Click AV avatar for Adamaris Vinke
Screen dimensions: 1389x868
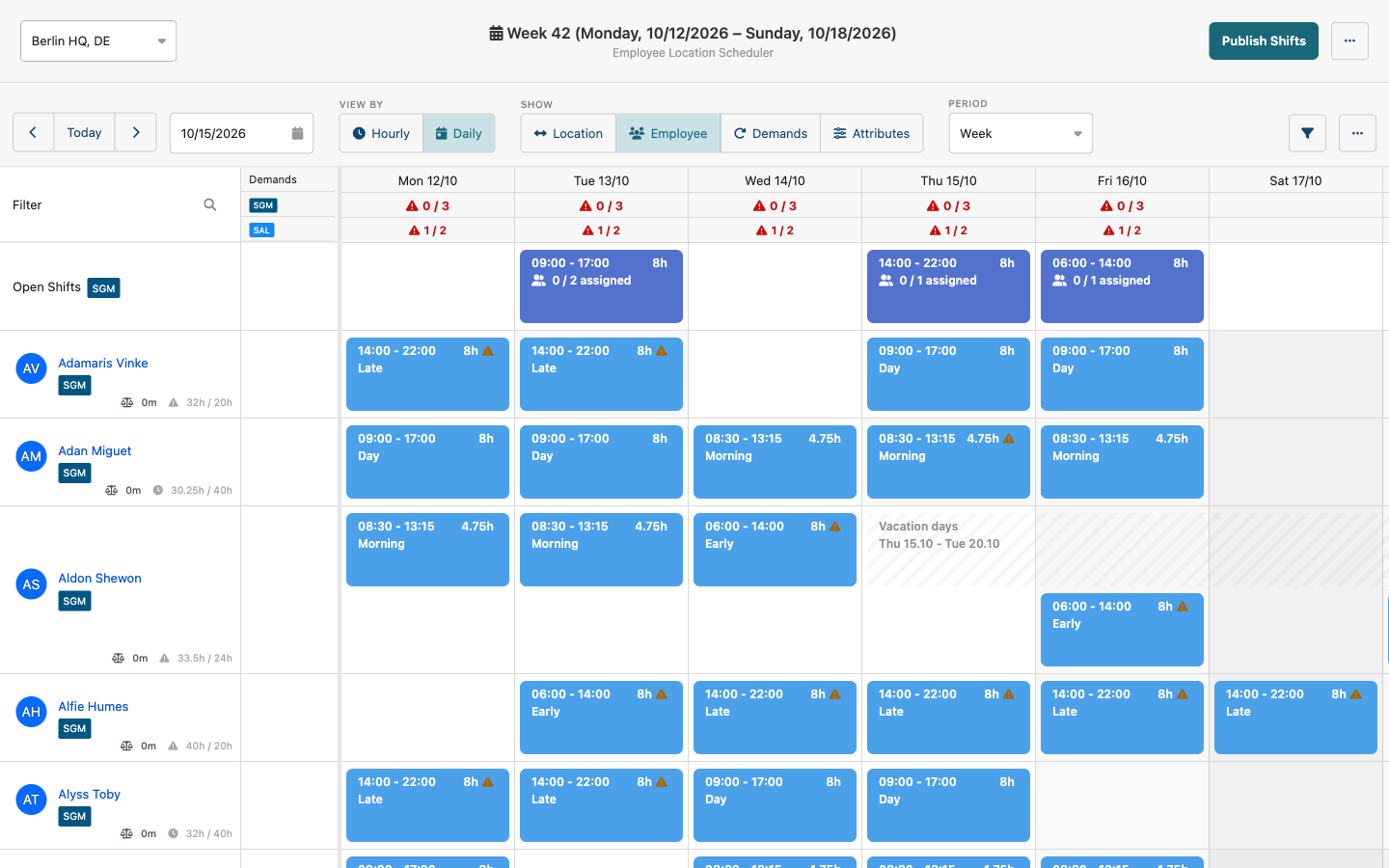point(31,368)
